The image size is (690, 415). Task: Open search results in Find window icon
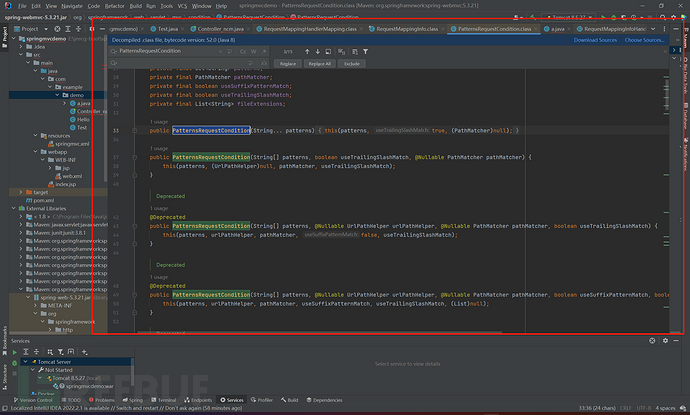pyautogui.click(x=328, y=51)
